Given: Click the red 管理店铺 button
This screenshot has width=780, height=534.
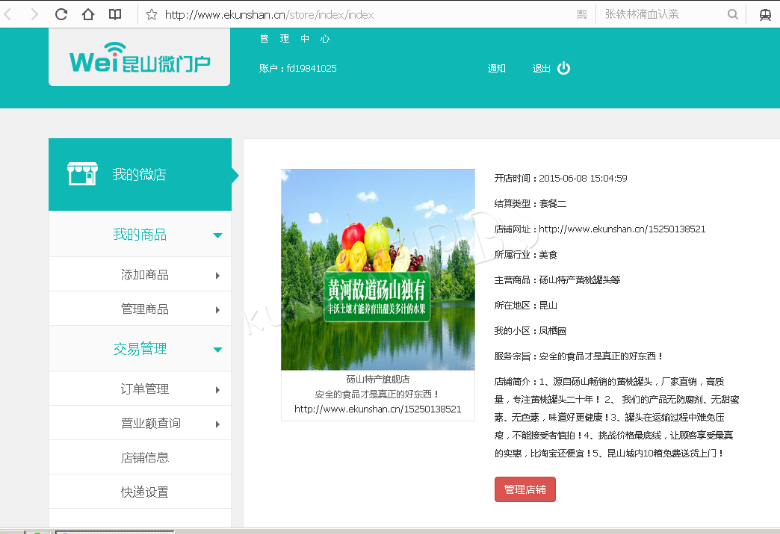Looking at the screenshot, I should tap(525, 490).
